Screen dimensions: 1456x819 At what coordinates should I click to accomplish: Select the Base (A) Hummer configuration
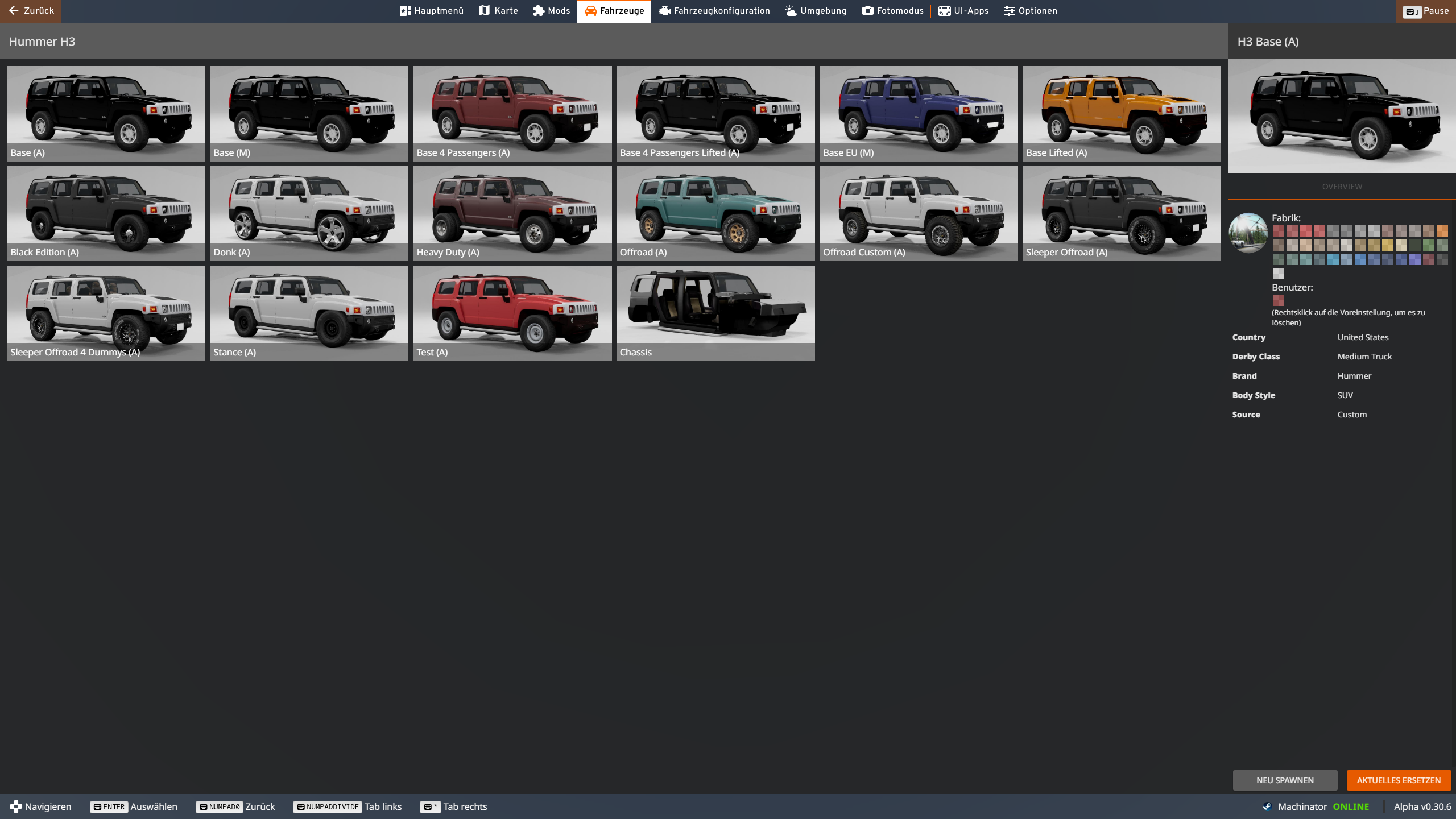(106, 113)
